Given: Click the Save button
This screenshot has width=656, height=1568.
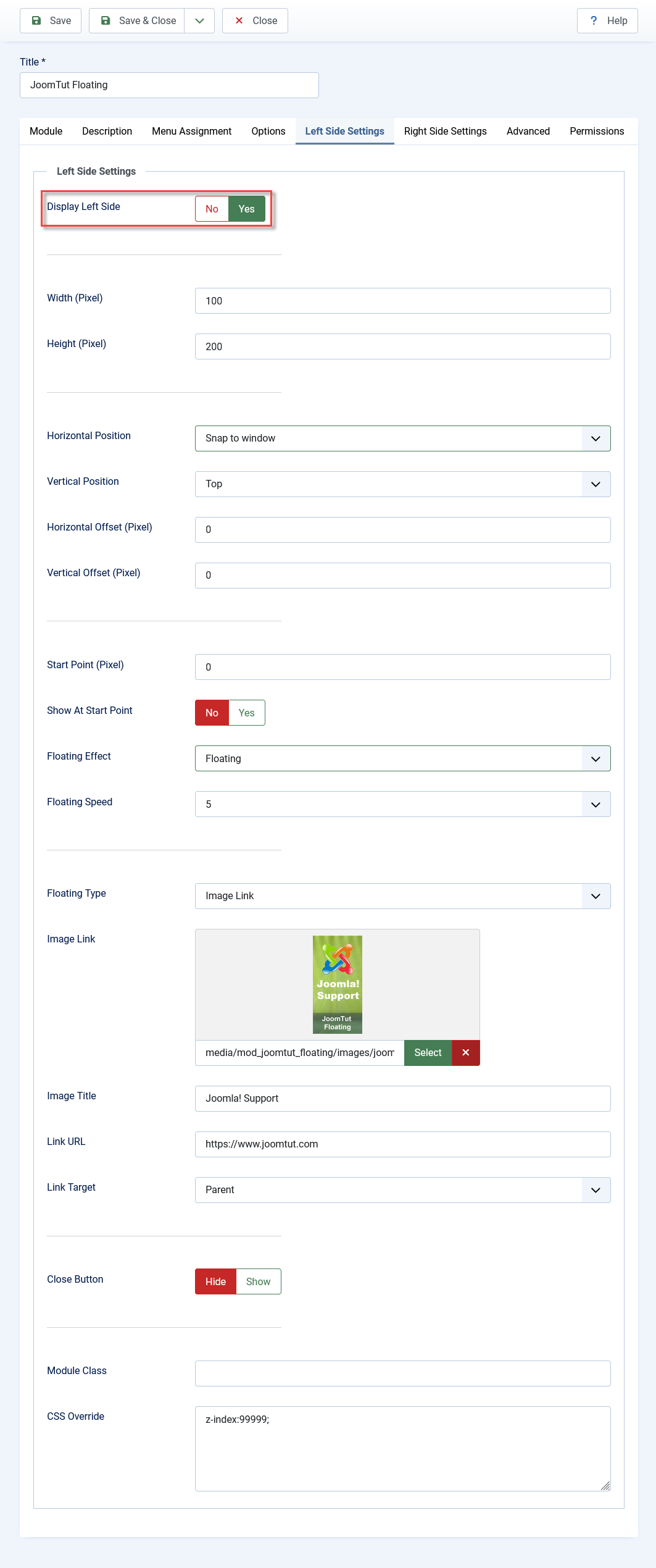Looking at the screenshot, I should [x=51, y=20].
